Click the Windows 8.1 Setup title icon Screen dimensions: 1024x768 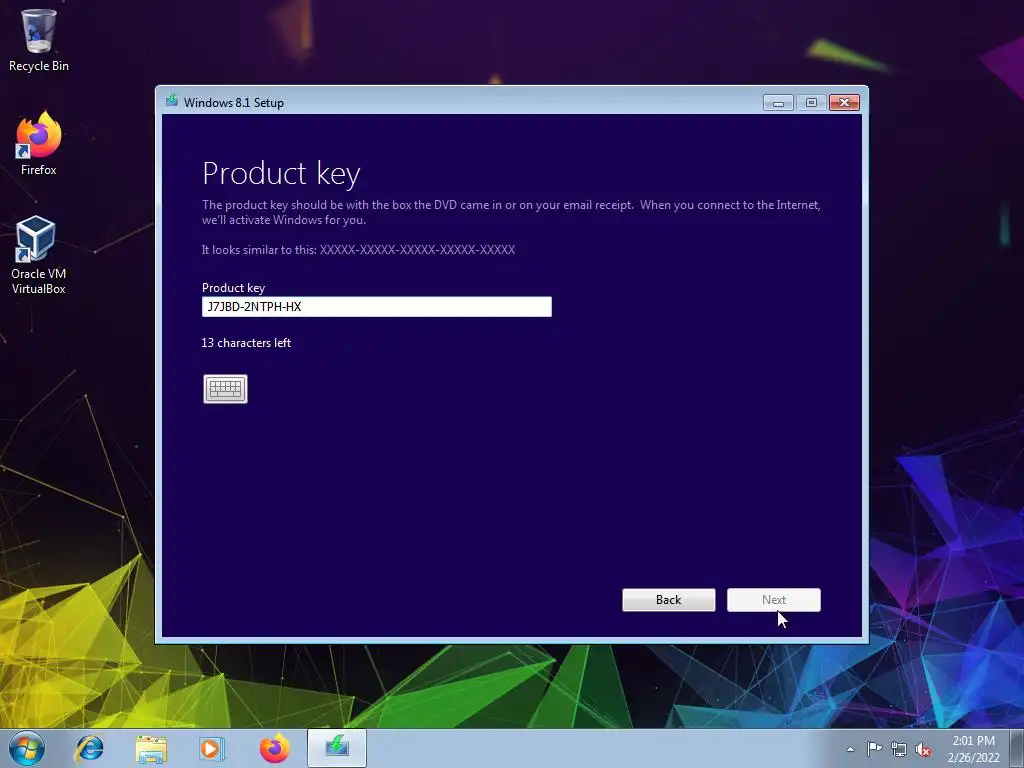coord(172,101)
